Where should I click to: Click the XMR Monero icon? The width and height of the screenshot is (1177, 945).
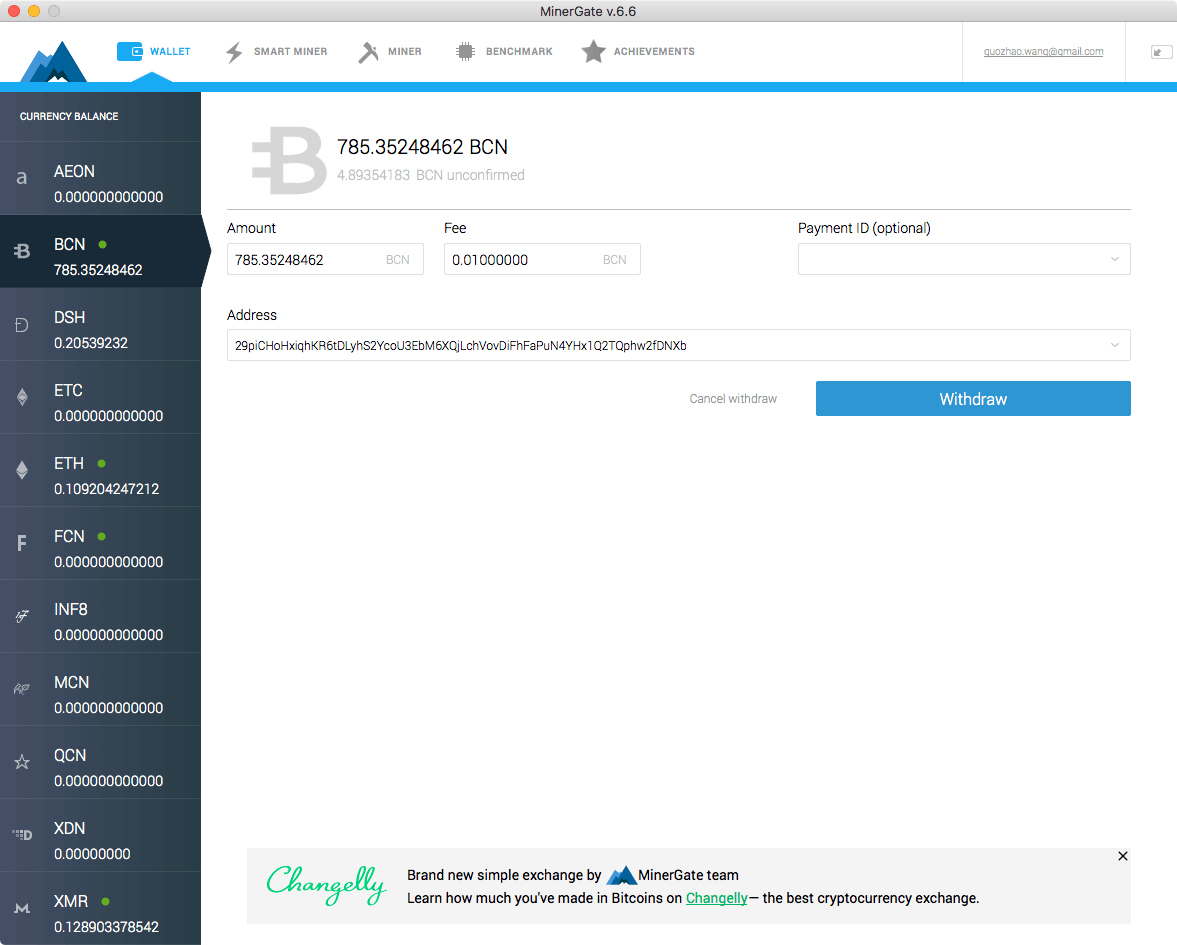coord(21,907)
